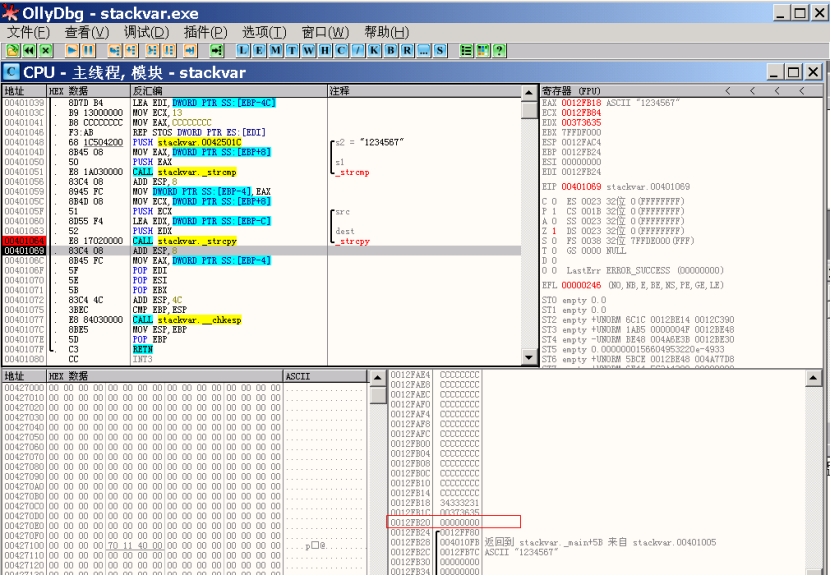Click the Help question mark toolbar icon

(x=498, y=50)
